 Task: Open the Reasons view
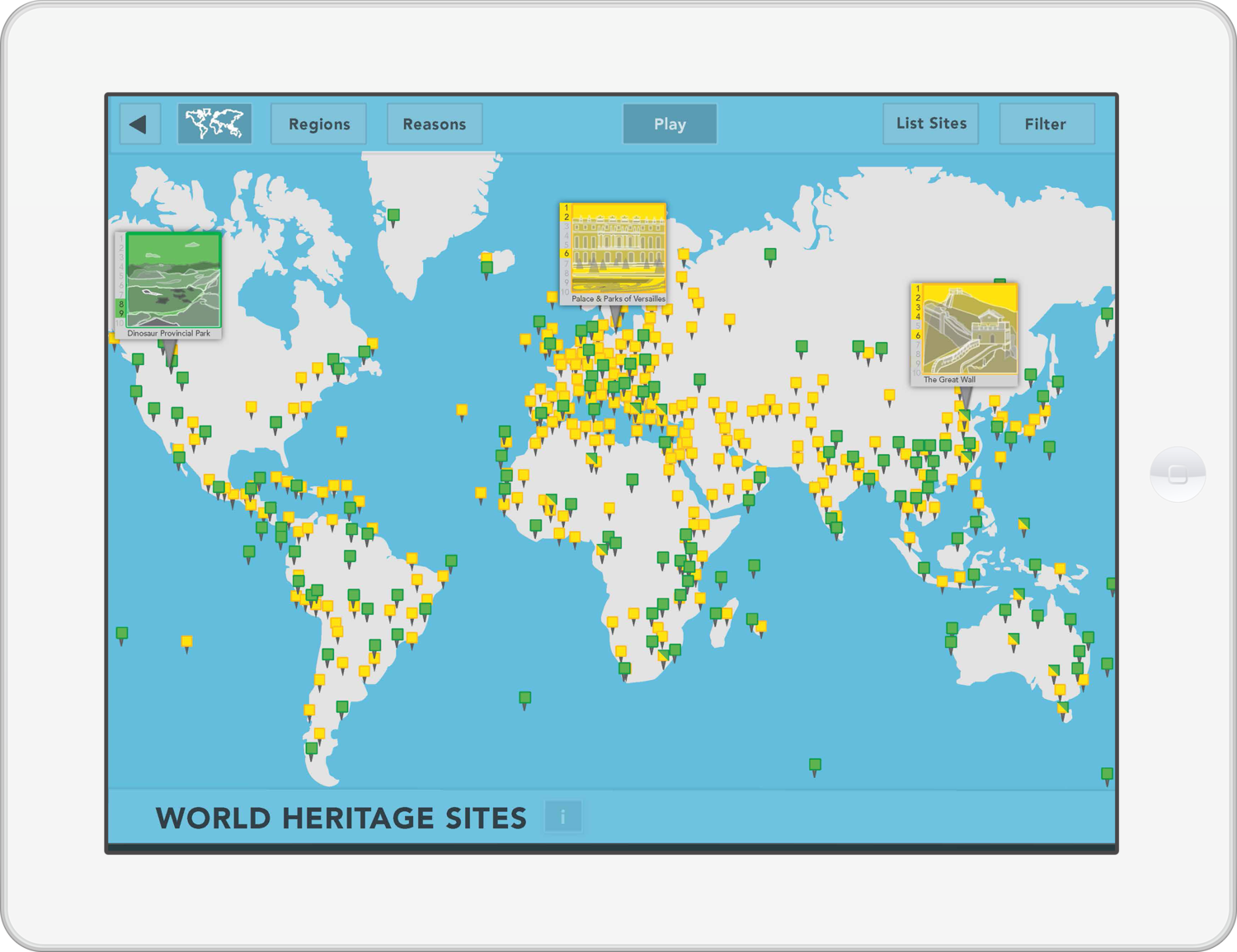tap(435, 124)
